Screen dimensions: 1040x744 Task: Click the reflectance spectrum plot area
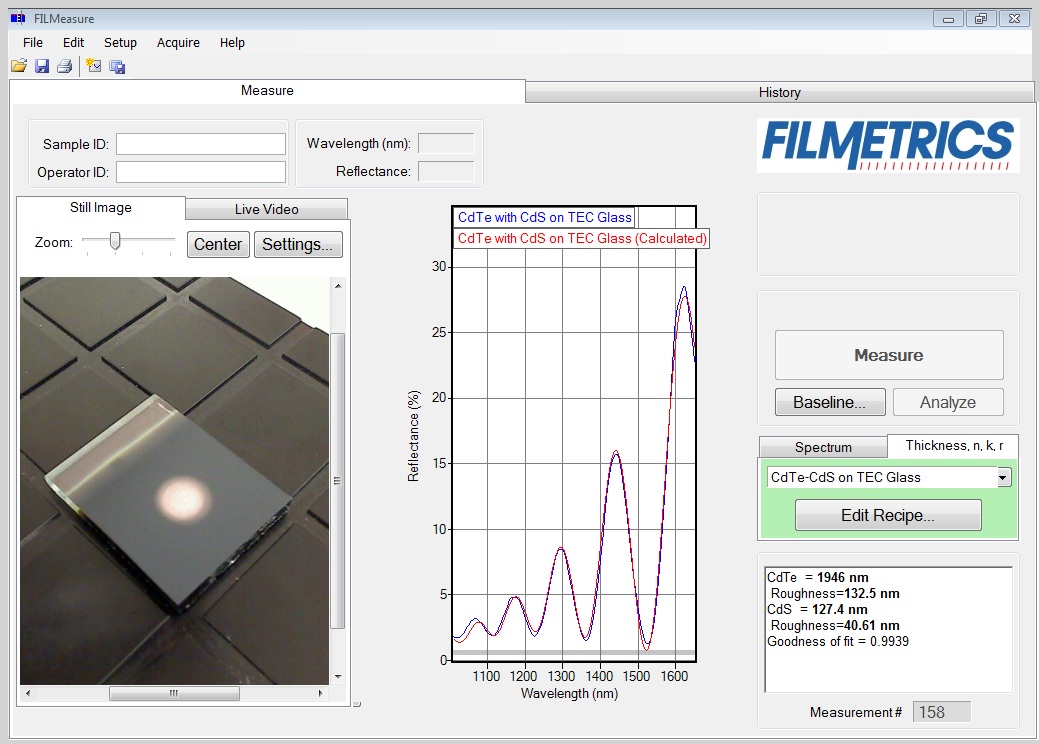click(x=574, y=434)
